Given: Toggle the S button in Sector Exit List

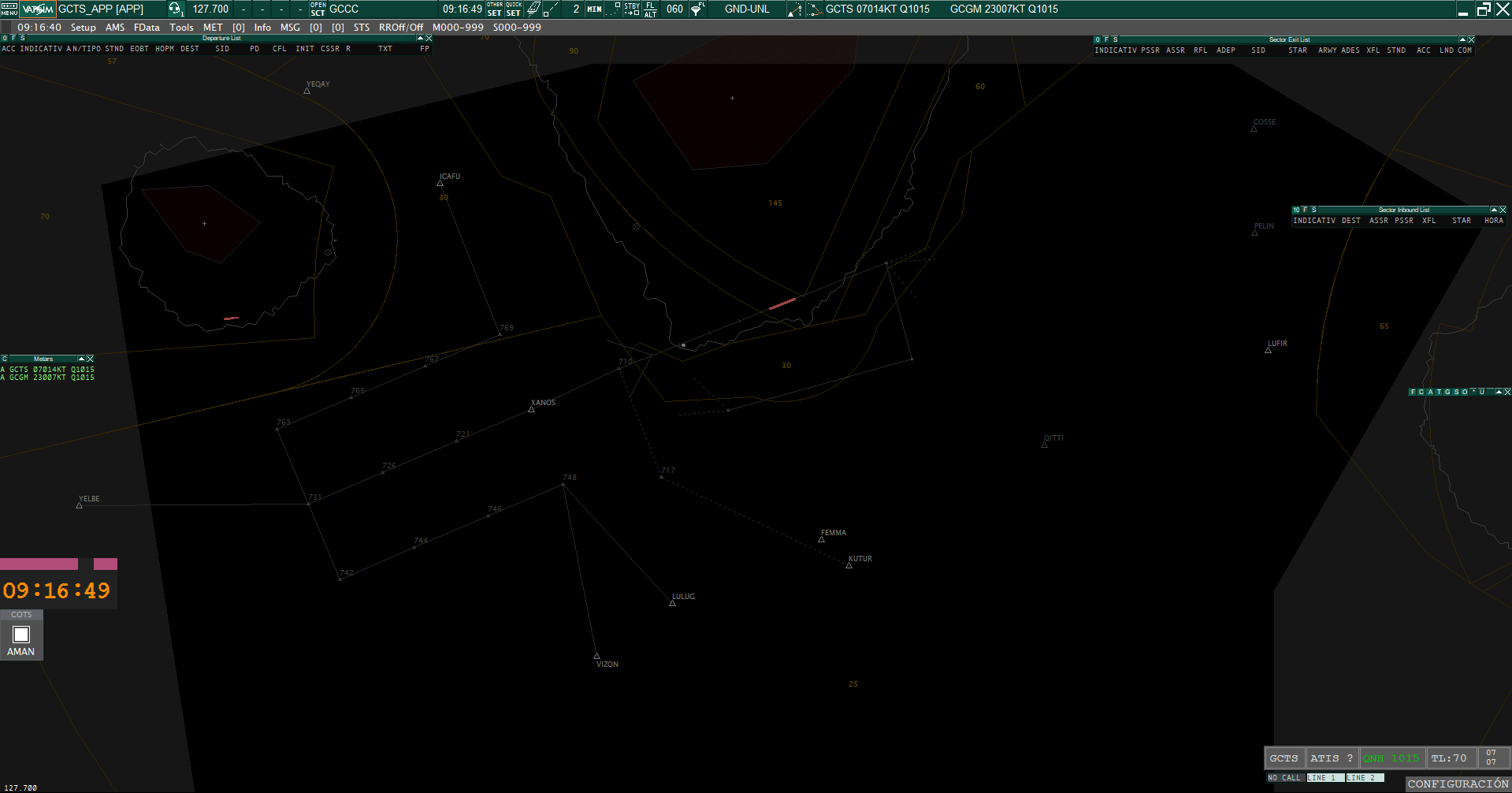Looking at the screenshot, I should 1116,39.
